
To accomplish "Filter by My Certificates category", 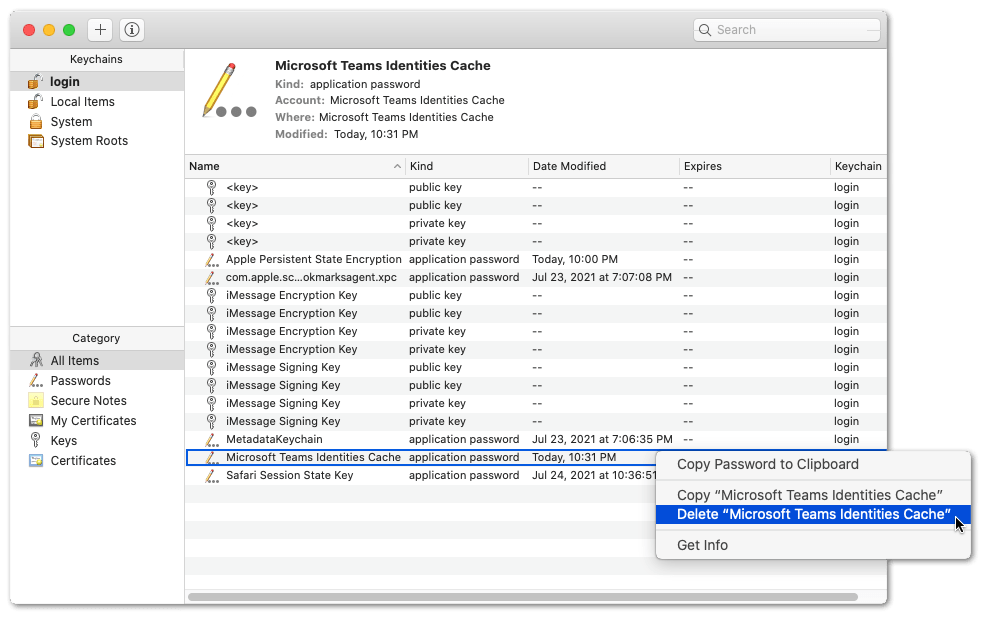I will pyautogui.click(x=97, y=421).
